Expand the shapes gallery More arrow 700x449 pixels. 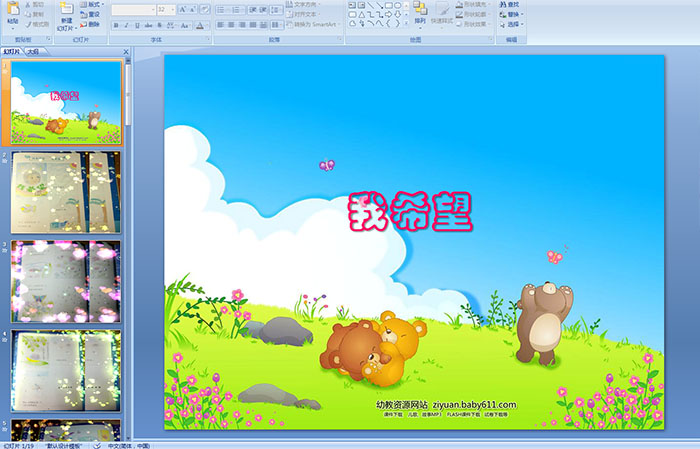(x=406, y=23)
